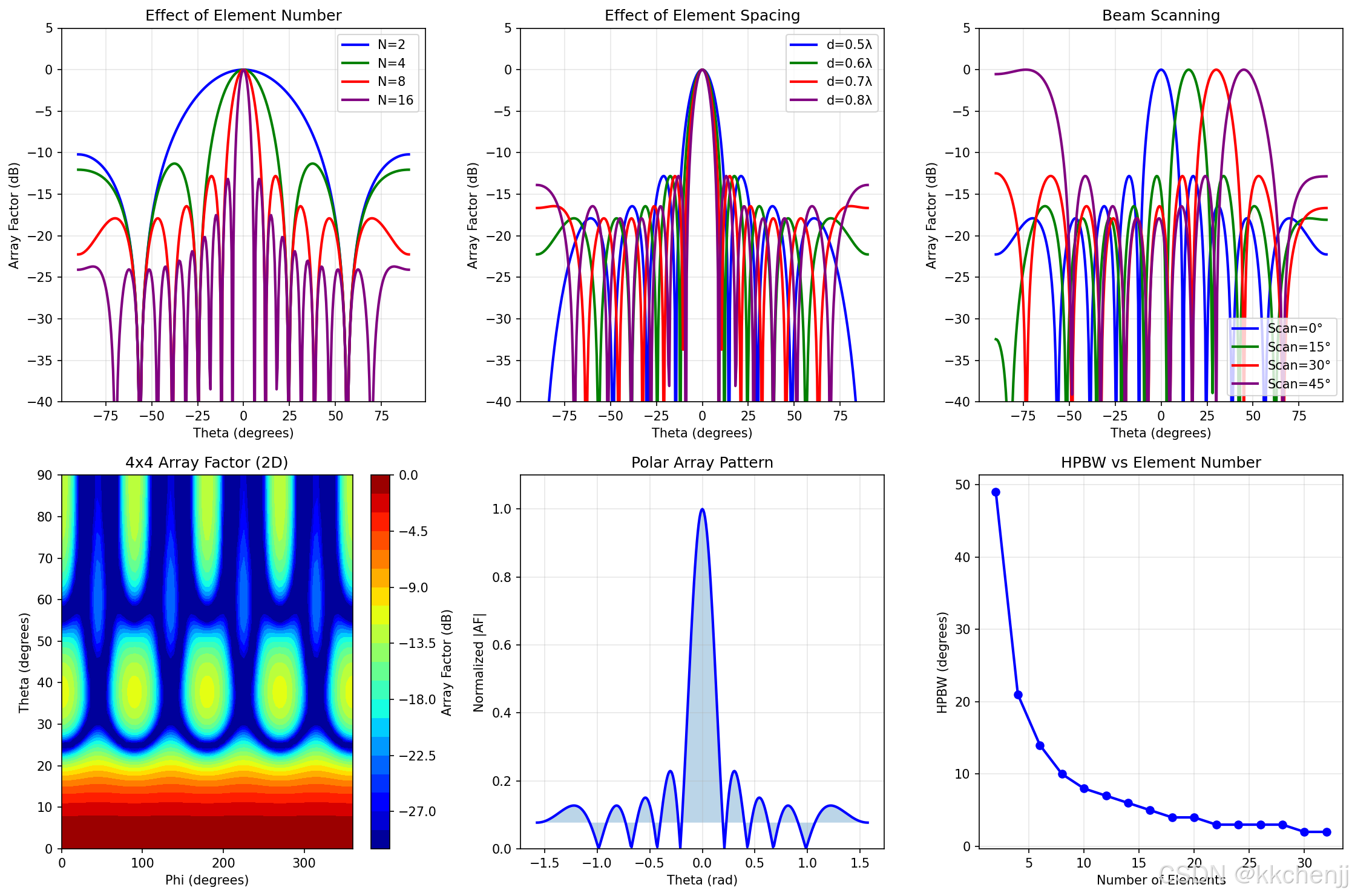The width and height of the screenshot is (1352, 896).
Task: Click the HPBW vs Element Number title
Action: [1160, 463]
